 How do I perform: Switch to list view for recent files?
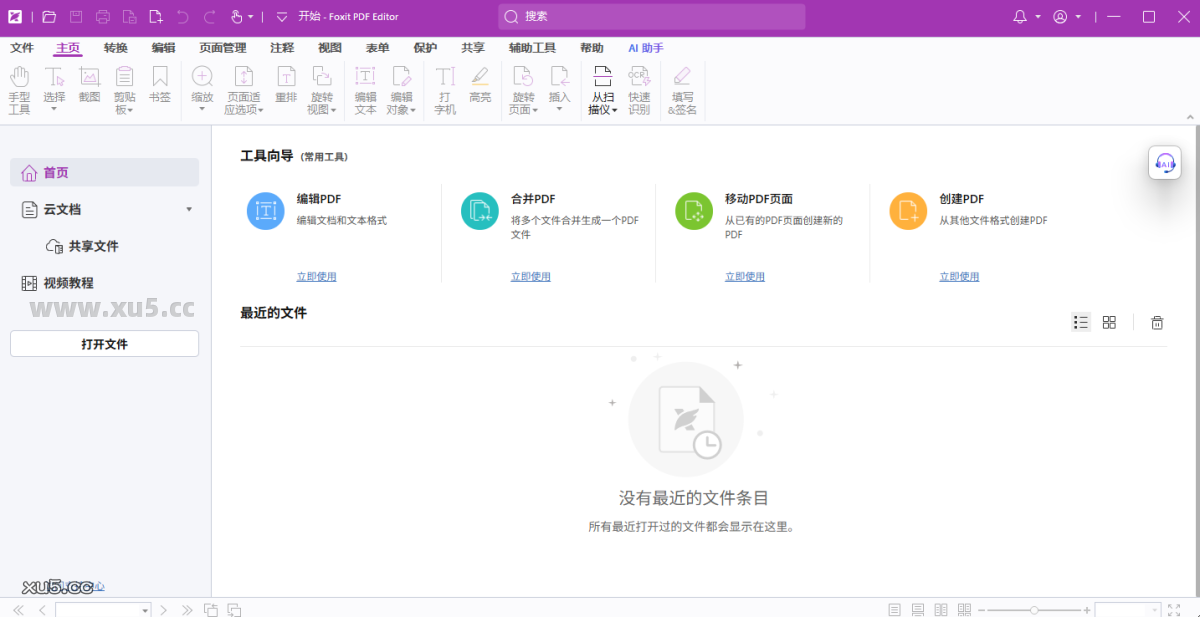click(1081, 322)
